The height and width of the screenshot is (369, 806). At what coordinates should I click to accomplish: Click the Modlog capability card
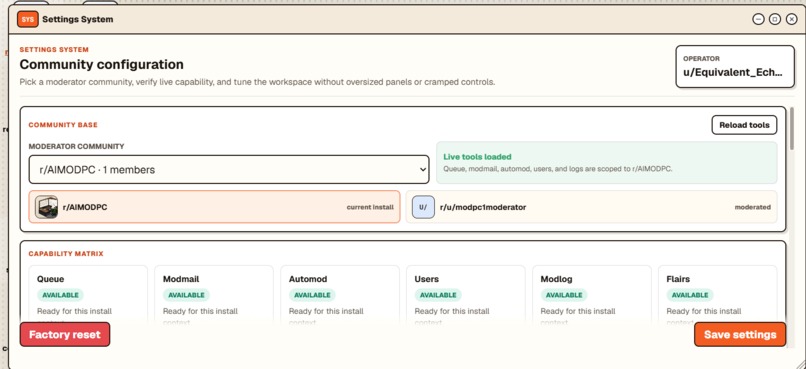point(592,296)
